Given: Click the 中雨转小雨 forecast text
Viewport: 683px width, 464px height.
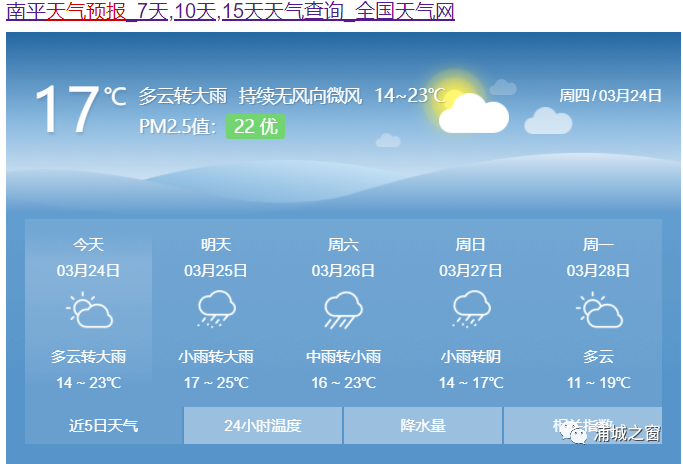Looking at the screenshot, I should [344, 357].
